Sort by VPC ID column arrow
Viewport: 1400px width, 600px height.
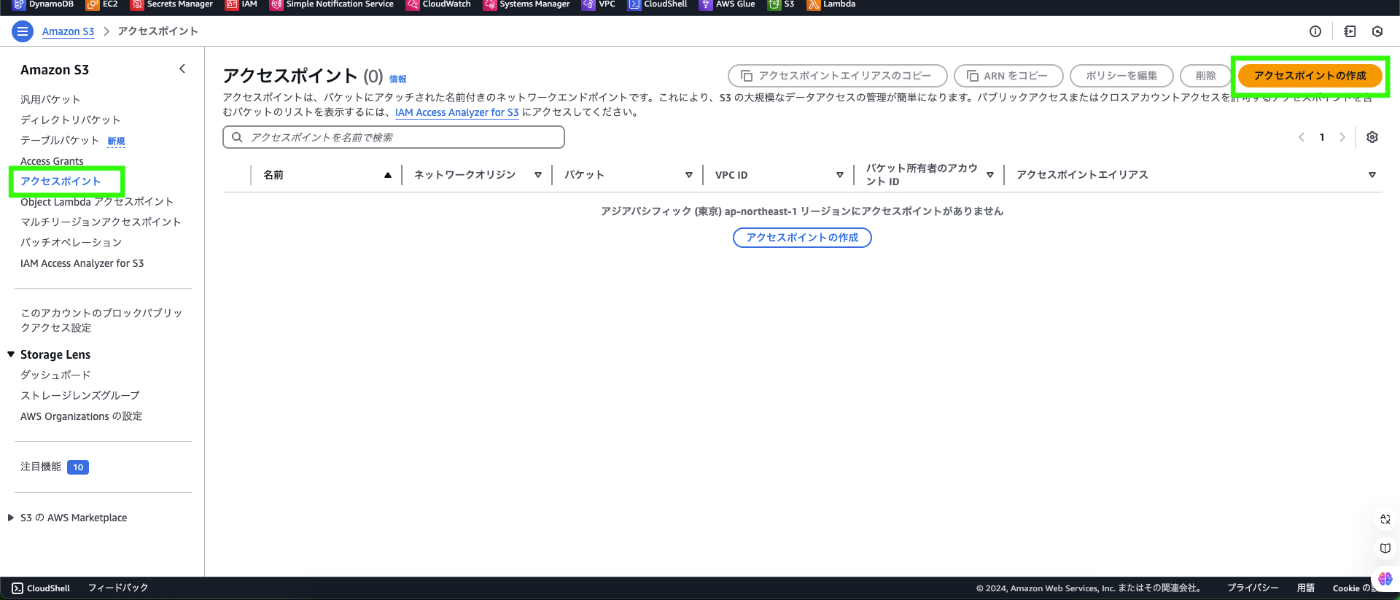point(840,175)
